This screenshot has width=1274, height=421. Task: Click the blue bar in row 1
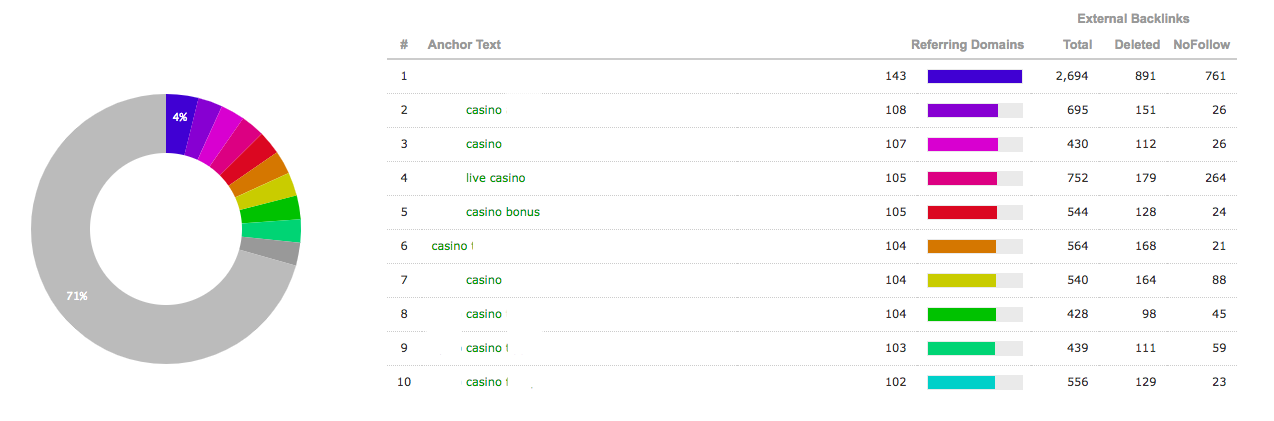pos(975,76)
